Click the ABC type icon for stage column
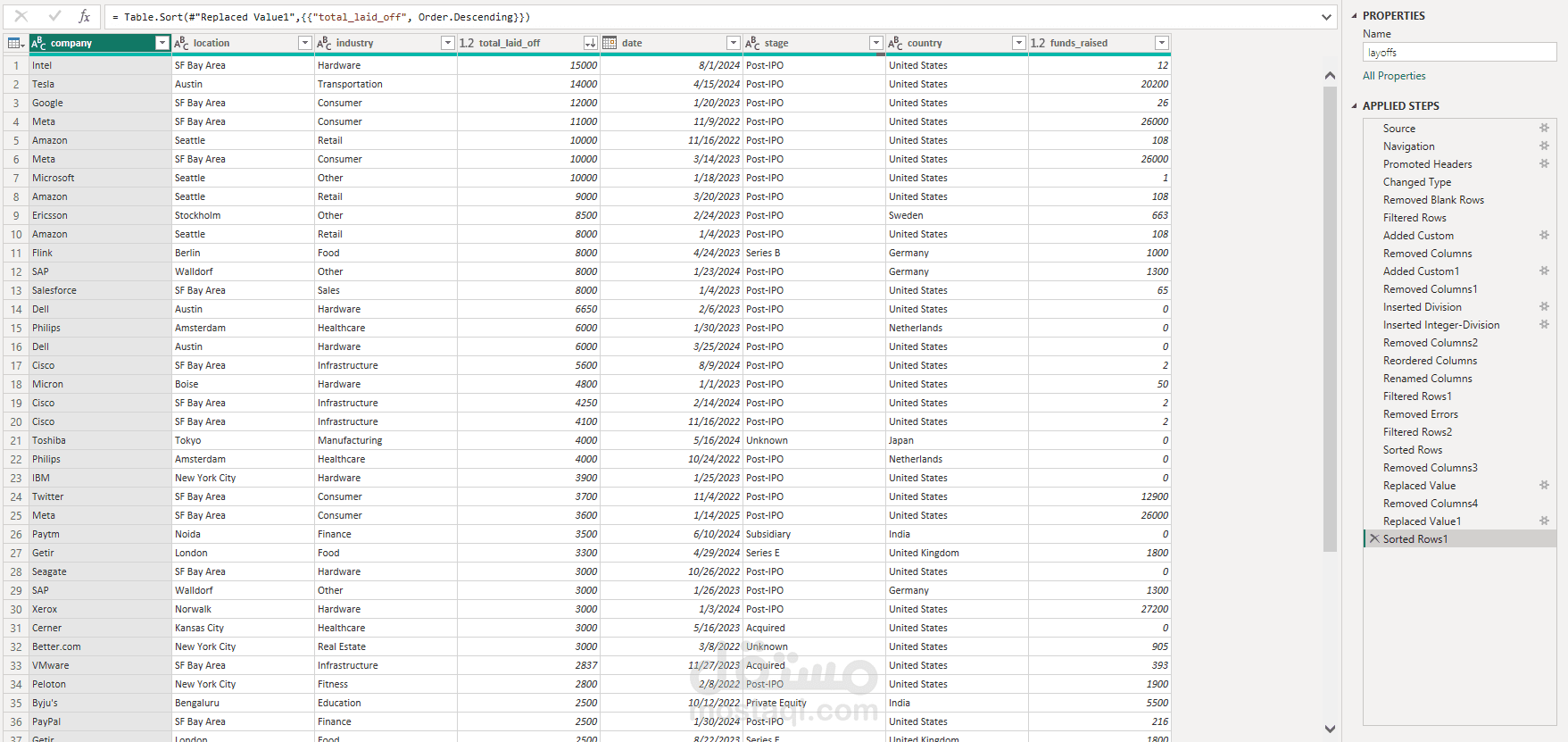Image resolution: width=1568 pixels, height=742 pixels. (752, 43)
